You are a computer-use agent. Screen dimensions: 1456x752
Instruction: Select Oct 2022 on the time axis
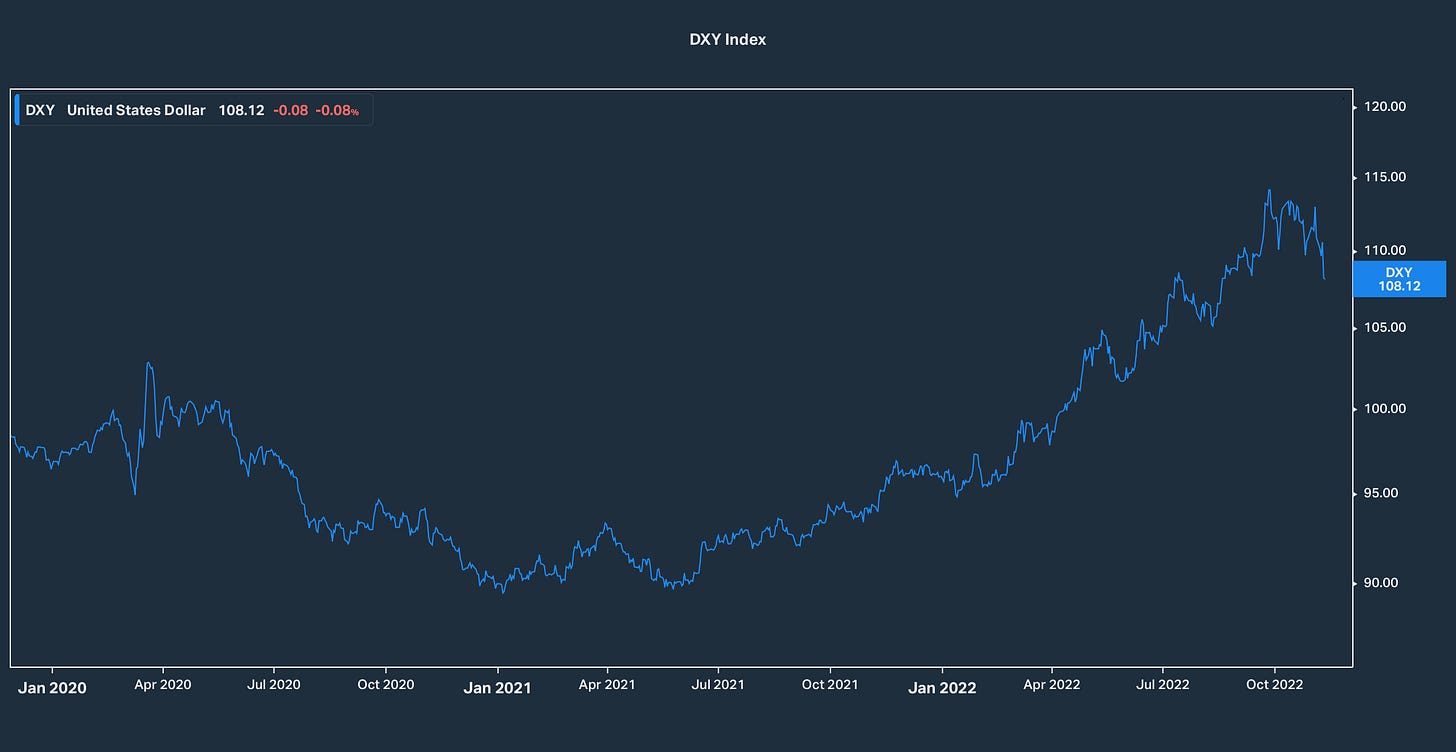pyautogui.click(x=1274, y=684)
